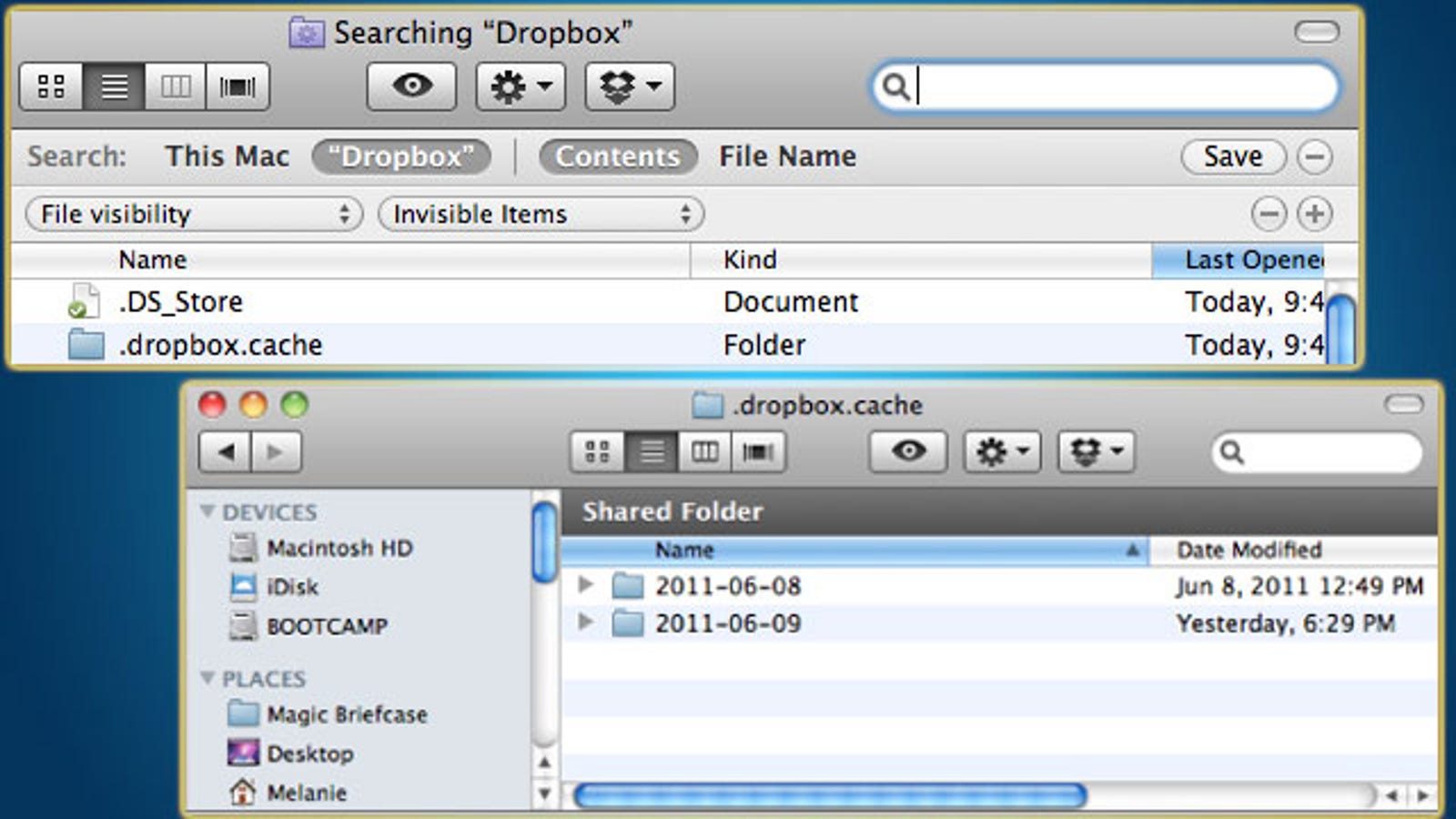Select the 2011-06-09 folder row
Image resolution: width=1456 pixels, height=819 pixels.
[999, 623]
